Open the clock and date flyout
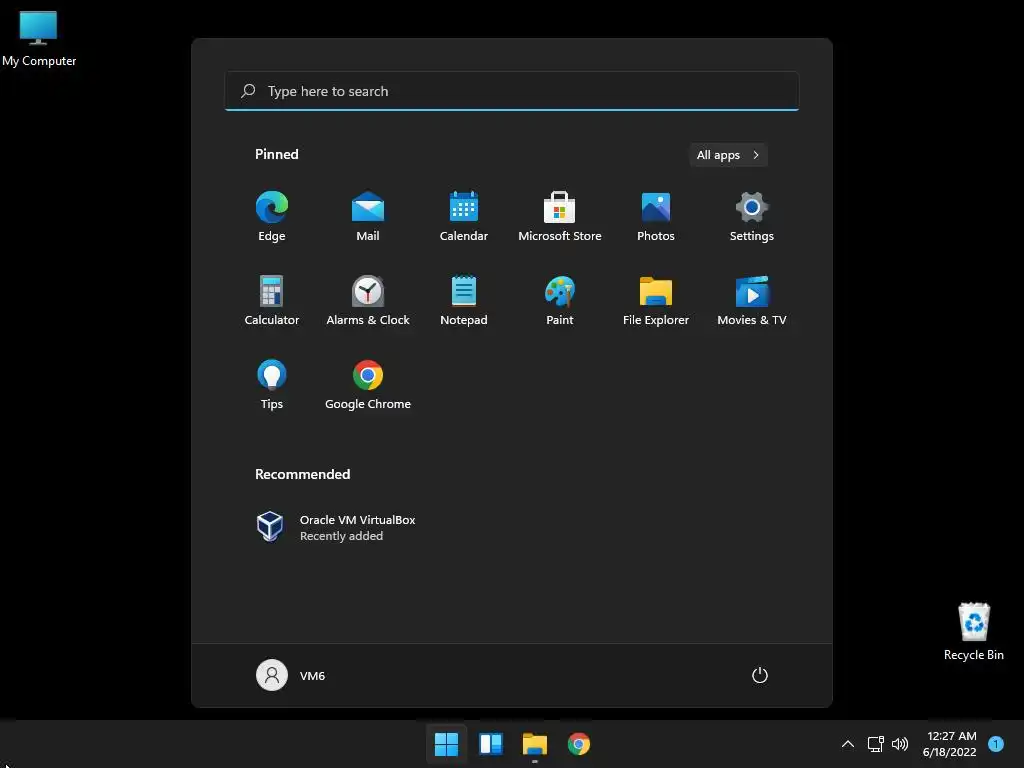The image size is (1024, 768). coord(950,744)
